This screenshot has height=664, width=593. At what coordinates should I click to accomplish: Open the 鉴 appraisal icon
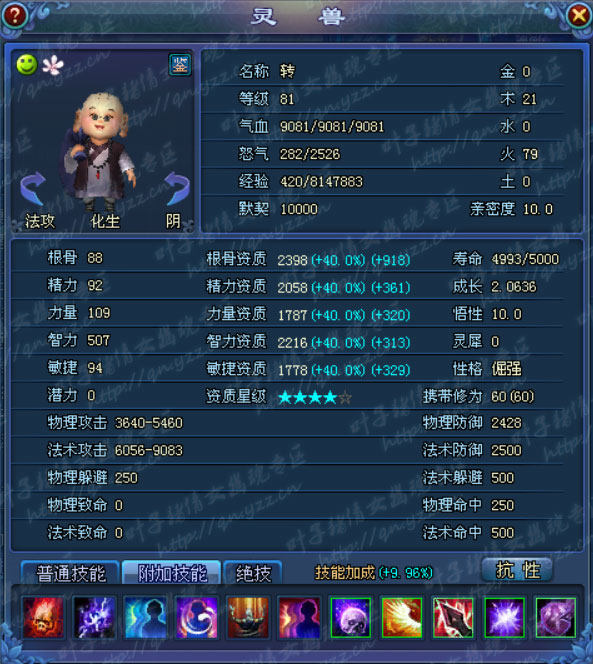pos(180,65)
